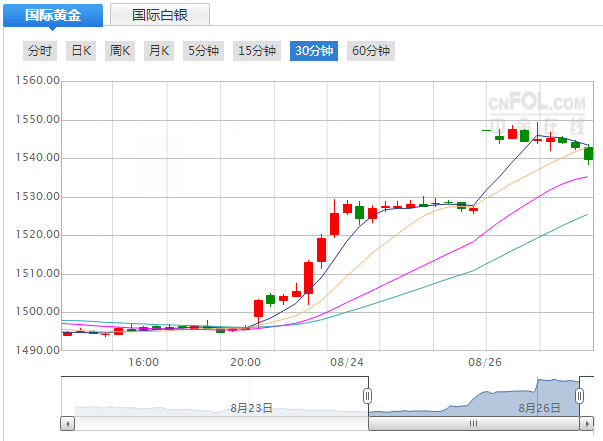Screen dimensions: 603x441
Task: Activate the 30分钟 interval button
Action: coord(314,51)
